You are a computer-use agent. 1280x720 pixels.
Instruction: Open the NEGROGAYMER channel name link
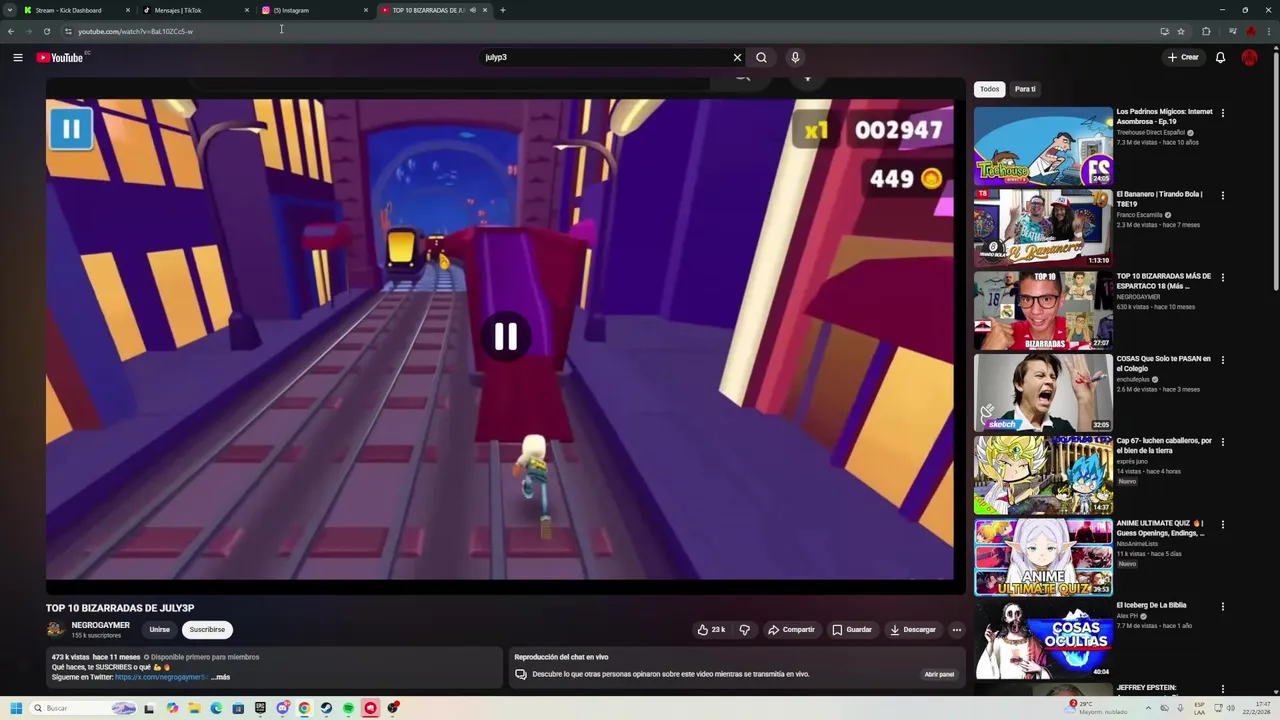pos(100,625)
